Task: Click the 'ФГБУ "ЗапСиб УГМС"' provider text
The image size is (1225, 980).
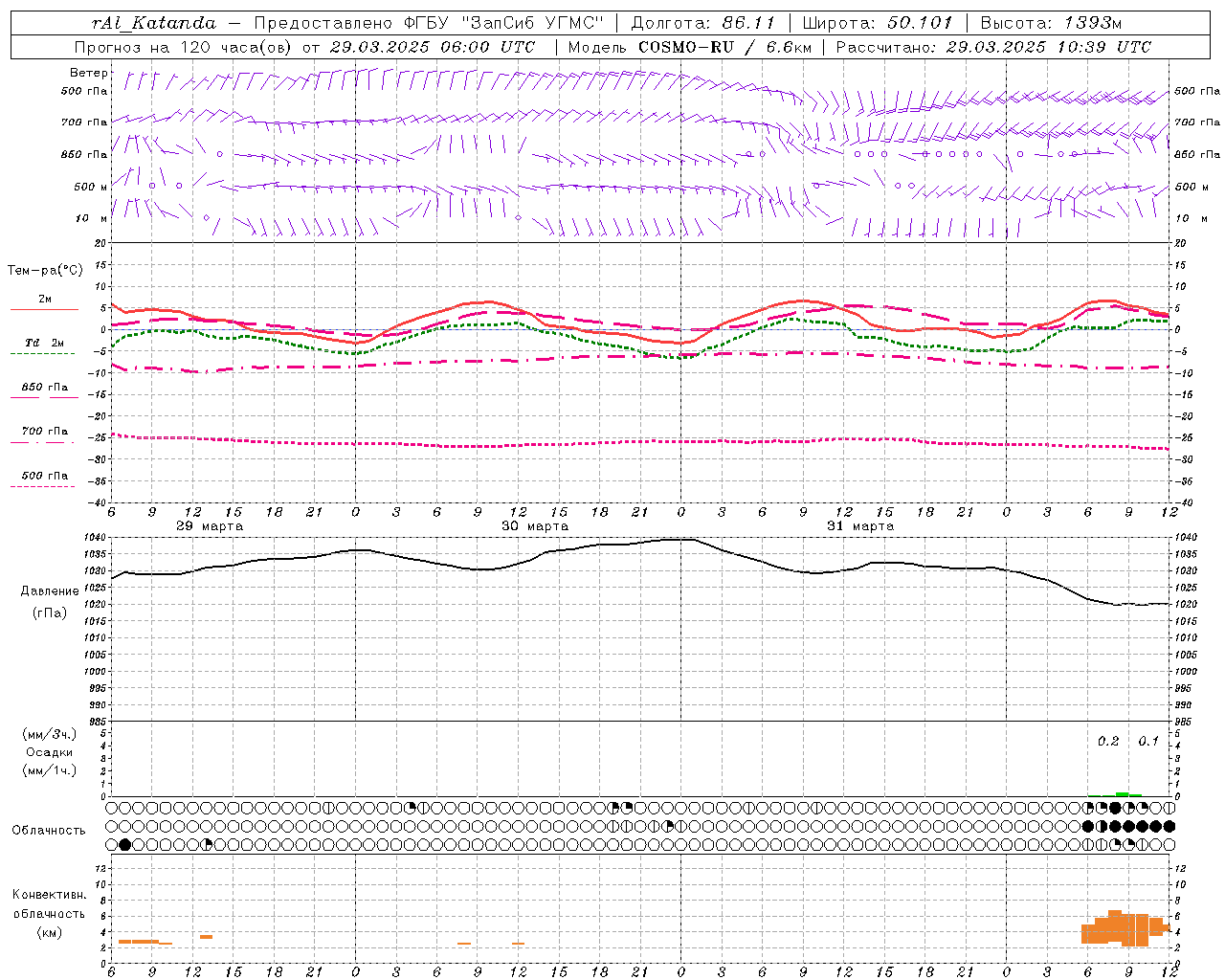Action: point(505,23)
